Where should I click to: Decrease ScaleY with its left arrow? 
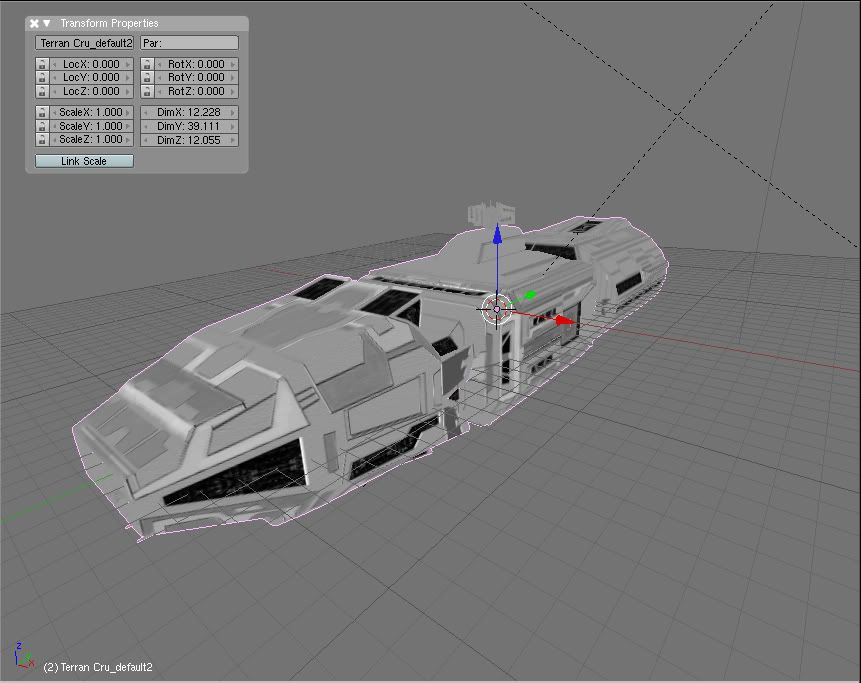point(54,126)
